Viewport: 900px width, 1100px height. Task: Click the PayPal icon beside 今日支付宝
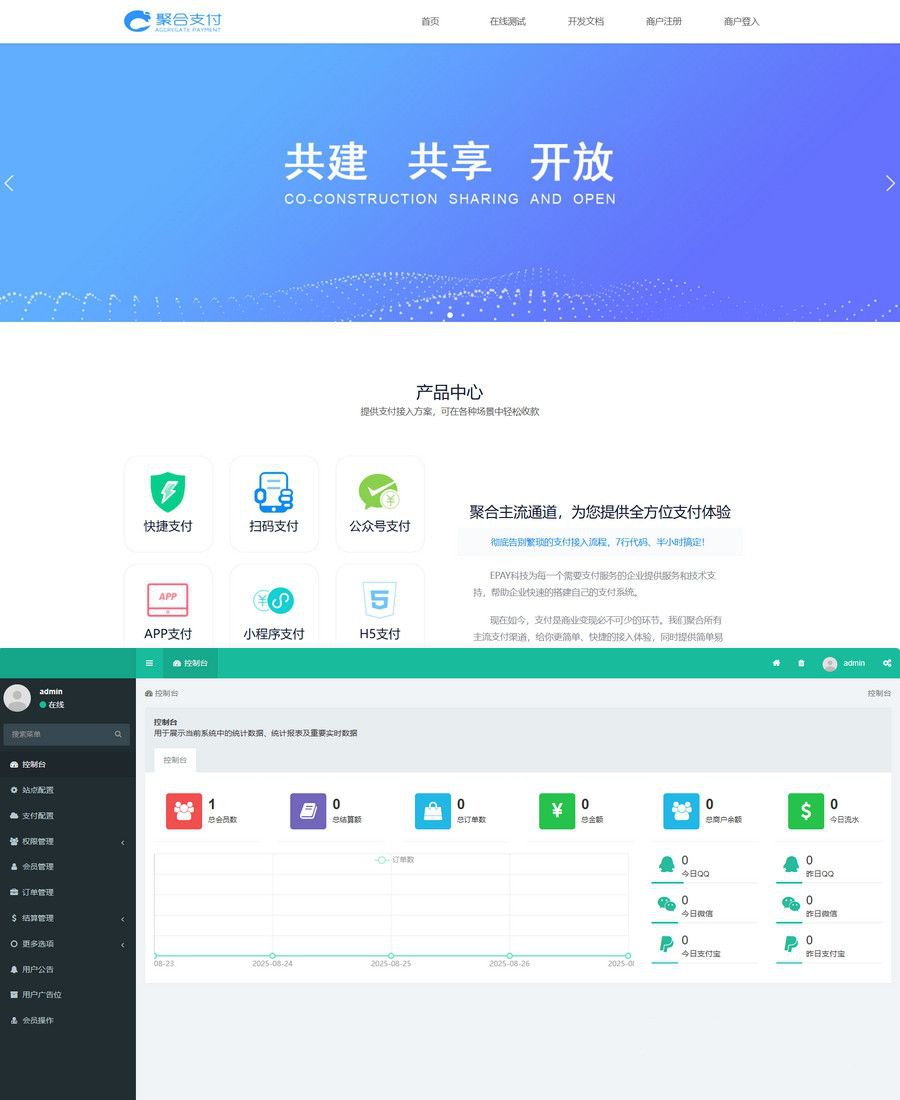[668, 945]
